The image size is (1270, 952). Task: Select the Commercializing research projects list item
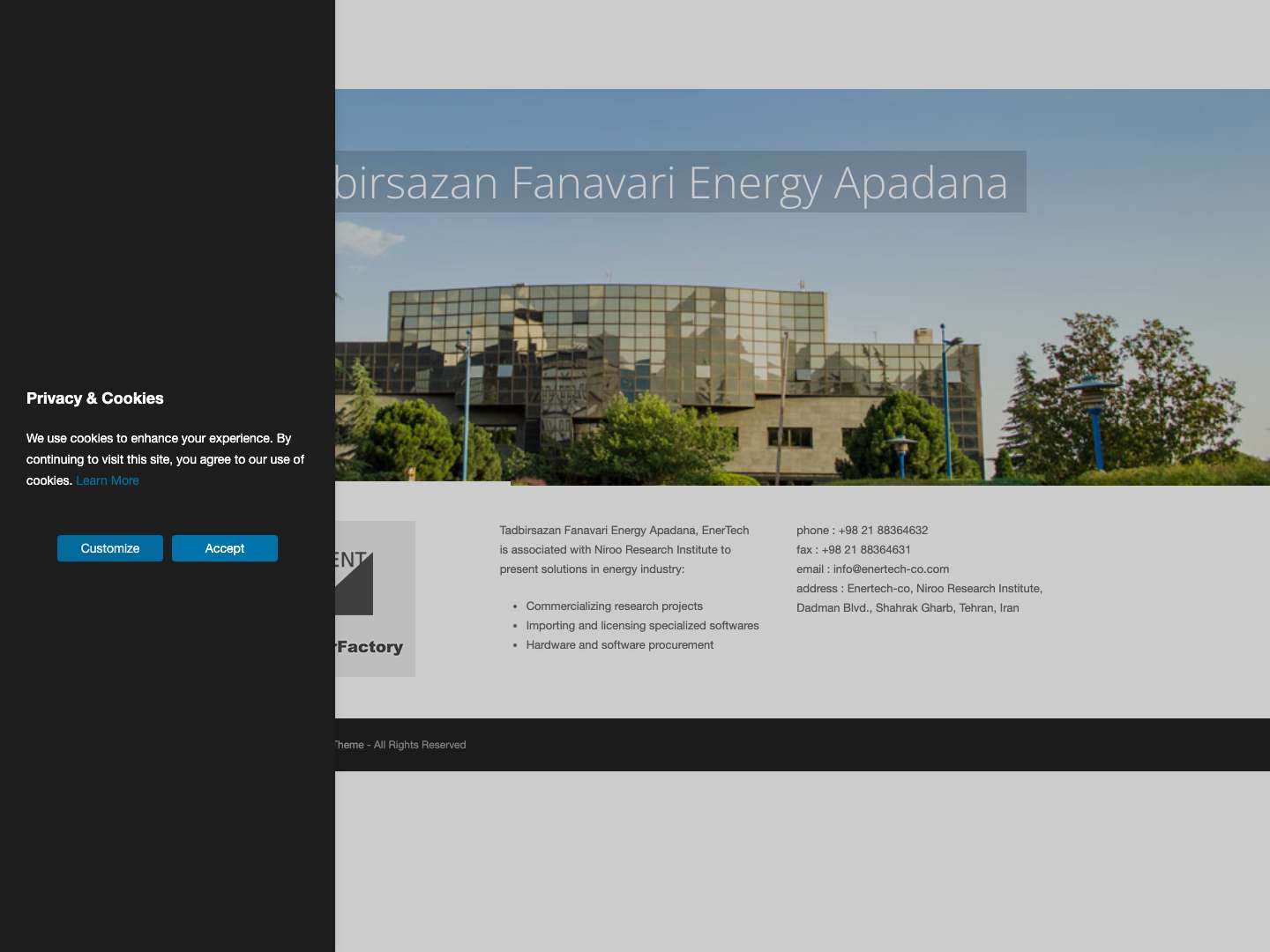pyautogui.click(x=615, y=606)
